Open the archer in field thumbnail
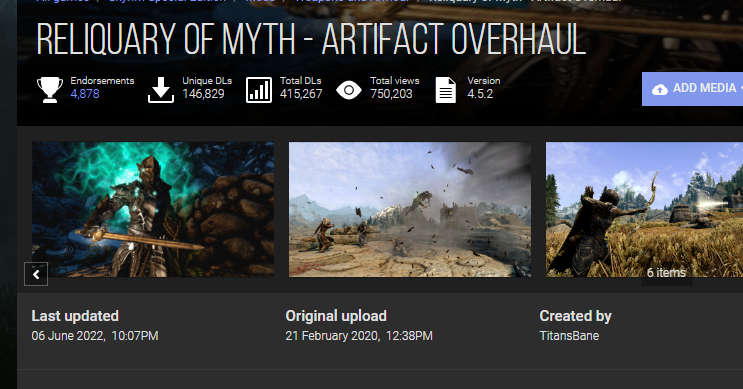Image resolution: width=743 pixels, height=389 pixels. (644, 209)
